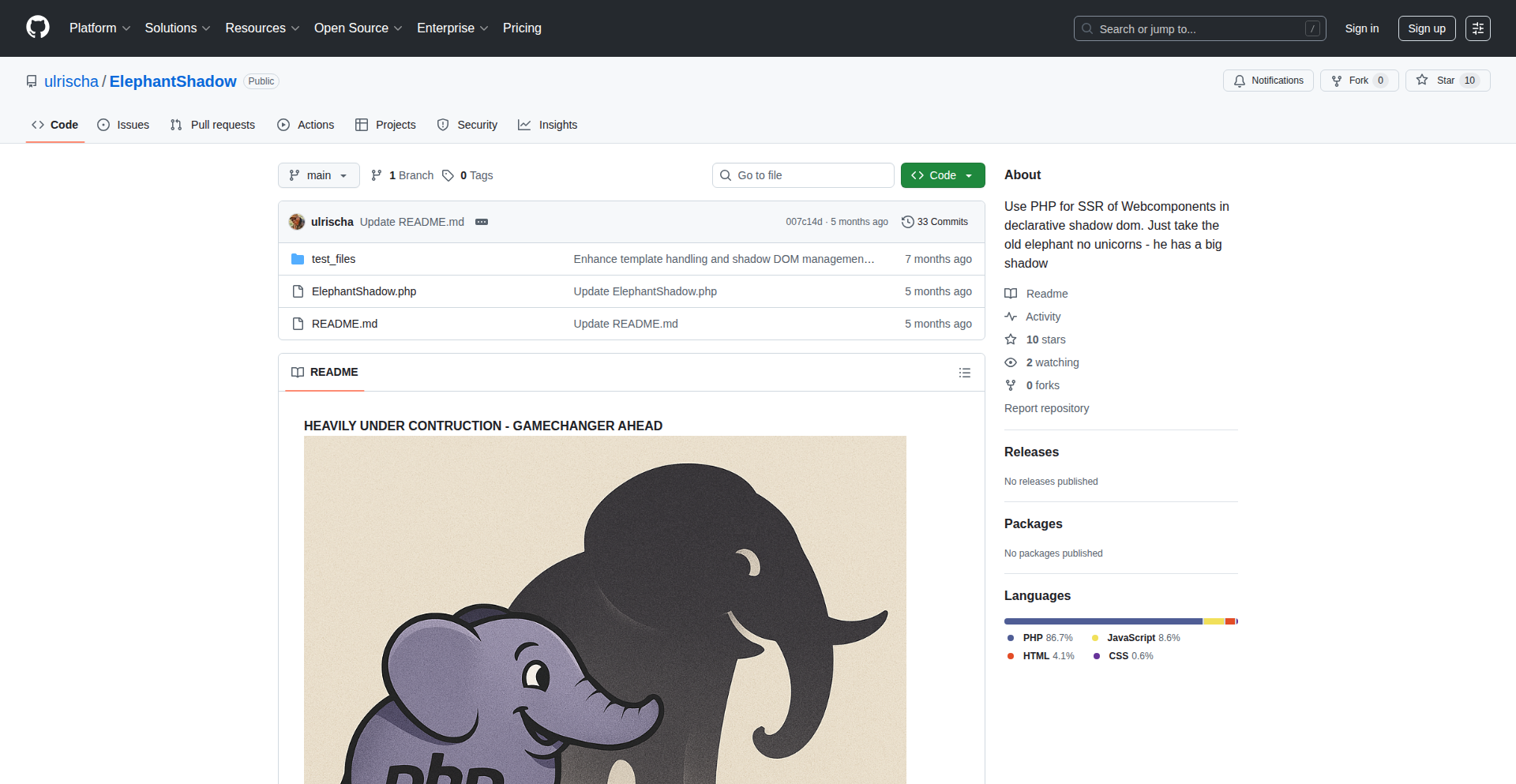This screenshot has width=1516, height=784.
Task: Click the Go to file search field
Action: click(x=803, y=175)
